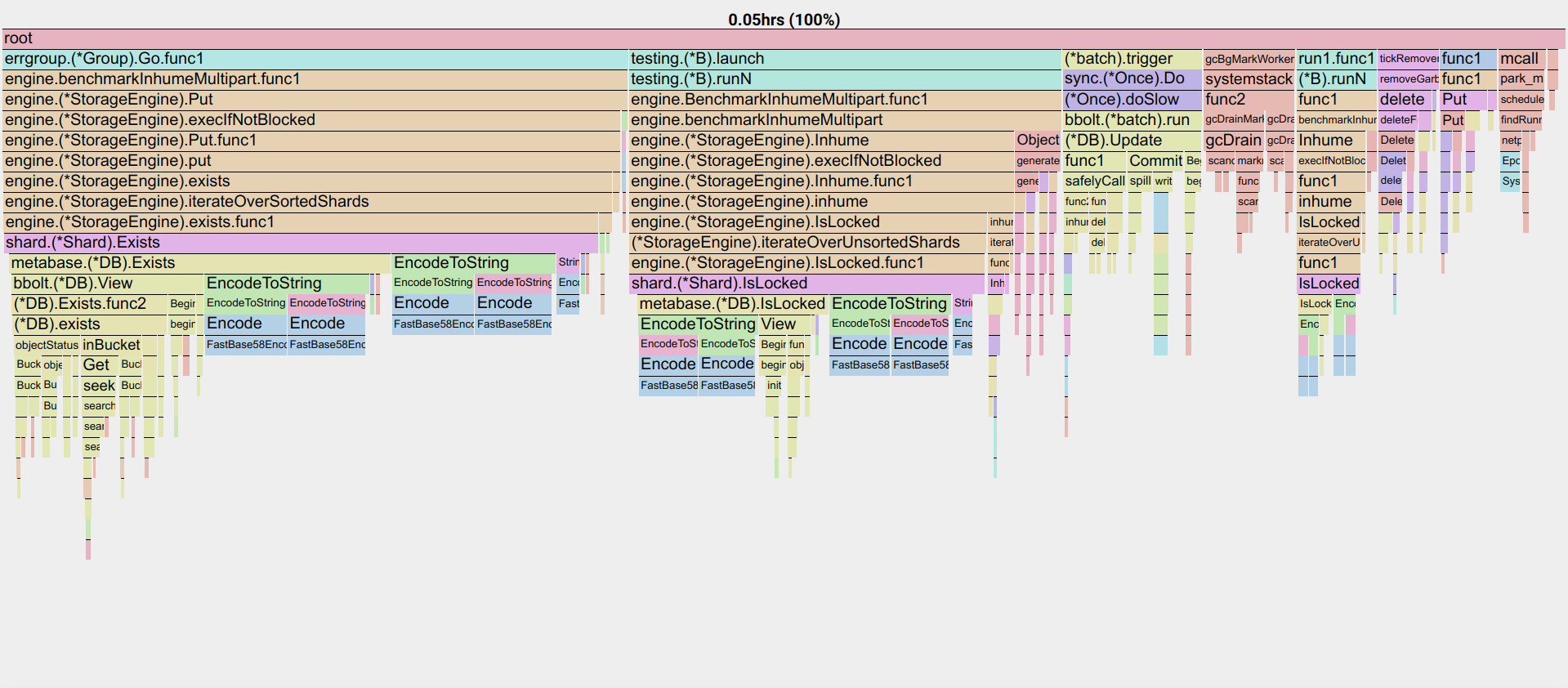This screenshot has height=688, width=1568.
Task: Open the schedule frame
Action: tap(1521, 100)
